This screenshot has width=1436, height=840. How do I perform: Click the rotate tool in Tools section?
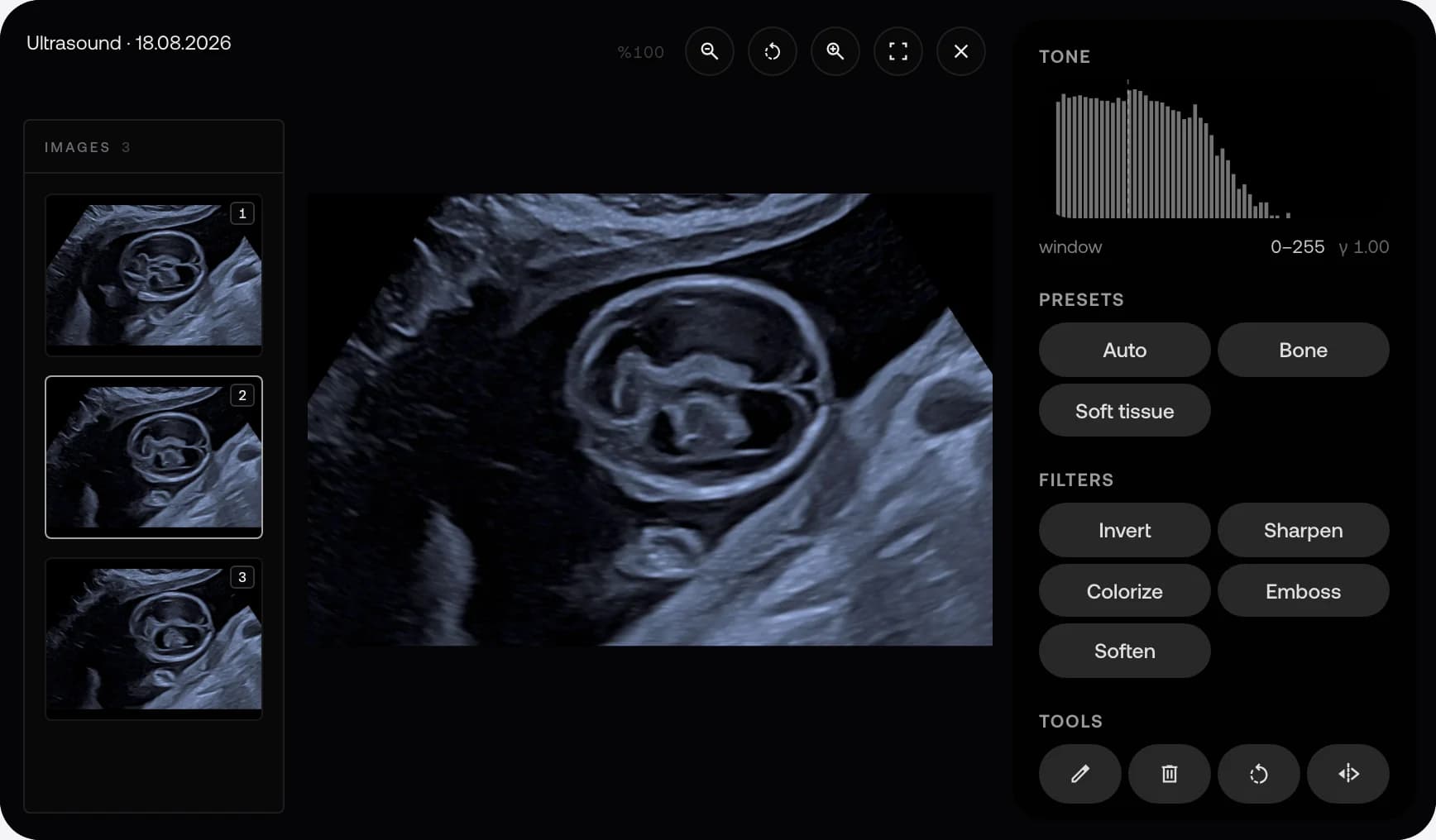tap(1259, 774)
